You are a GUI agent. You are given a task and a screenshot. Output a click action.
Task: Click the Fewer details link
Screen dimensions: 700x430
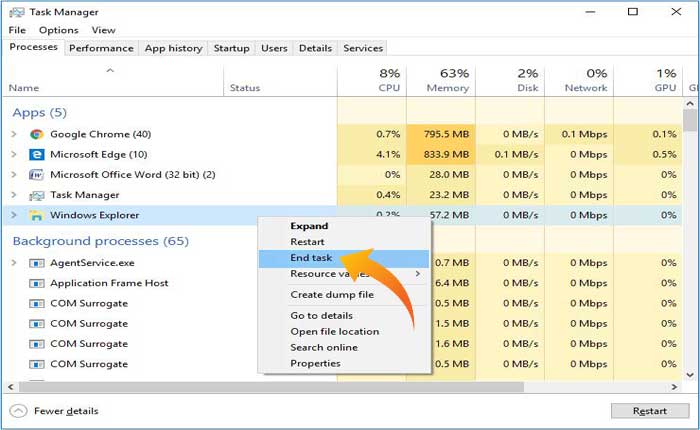66,411
